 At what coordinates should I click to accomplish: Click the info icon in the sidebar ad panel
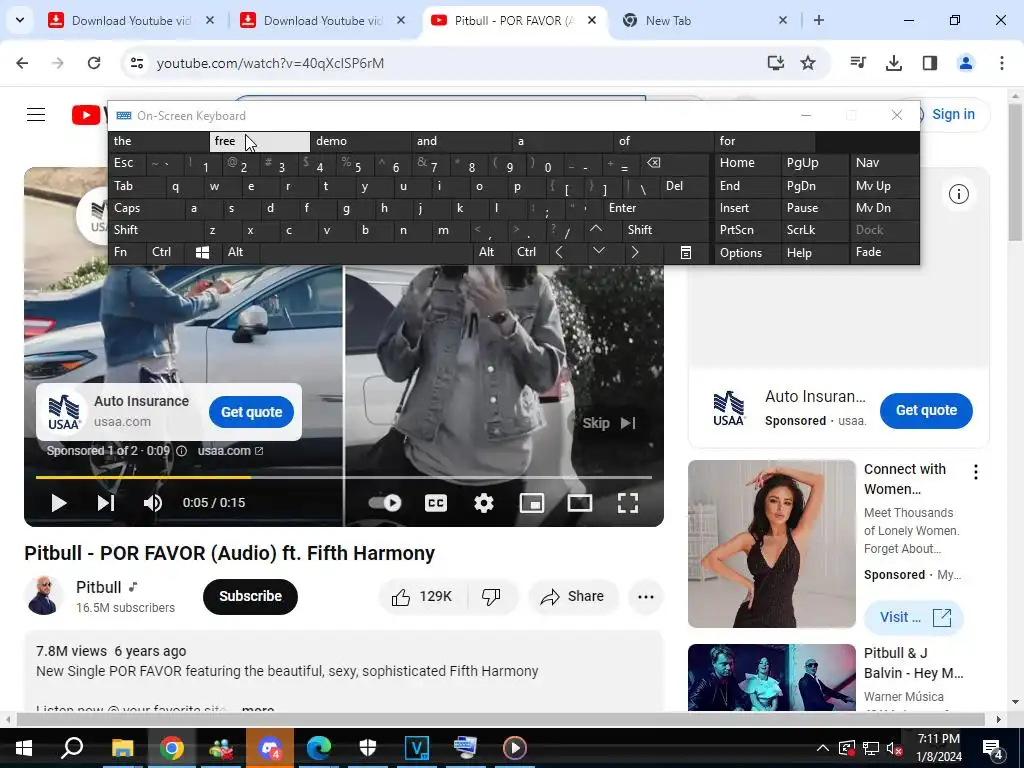coord(958,194)
